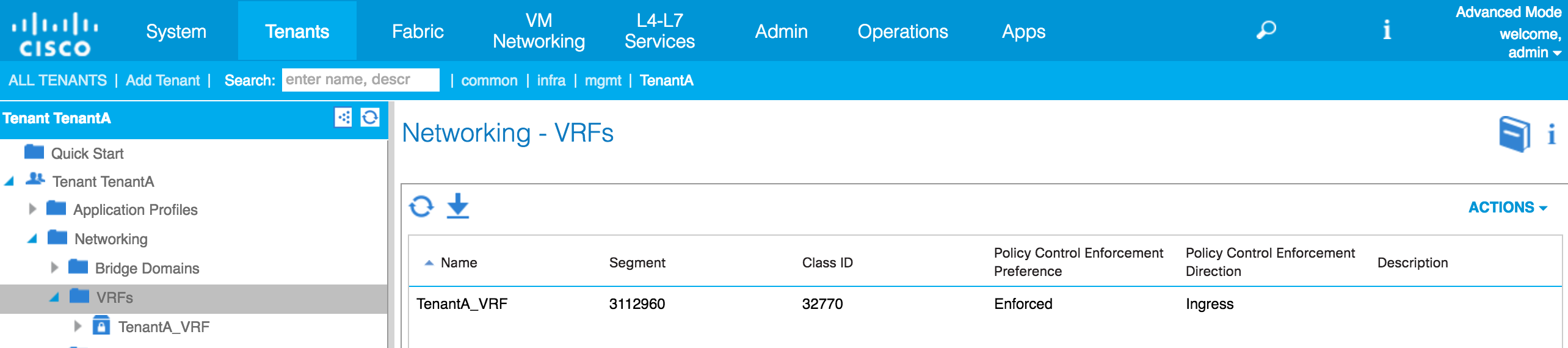Sort the table by Name column
Image resolution: width=1568 pixels, height=348 pixels.
459,263
